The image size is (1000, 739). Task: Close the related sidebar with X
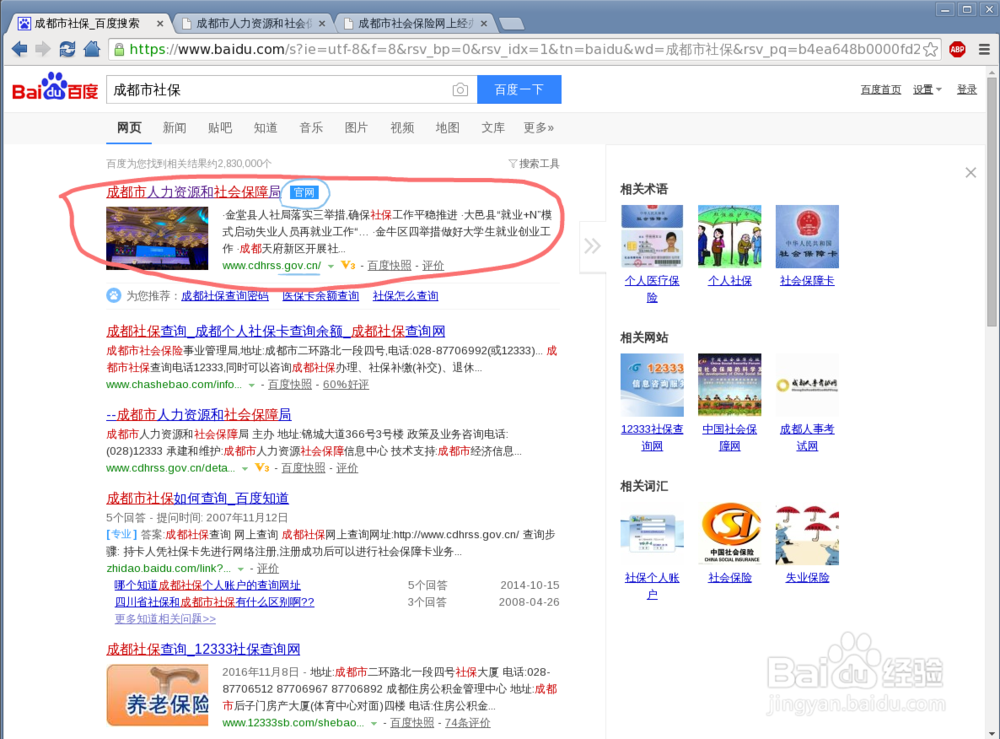pos(971,172)
